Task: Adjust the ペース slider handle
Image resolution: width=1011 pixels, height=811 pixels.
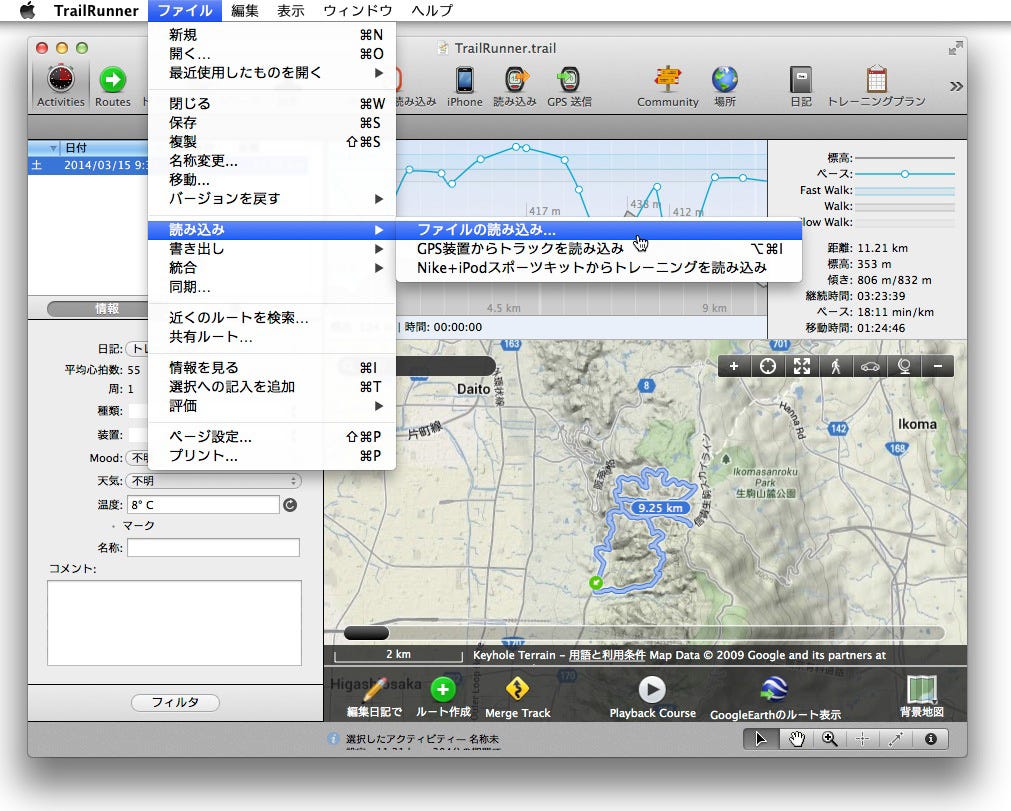Action: (905, 174)
